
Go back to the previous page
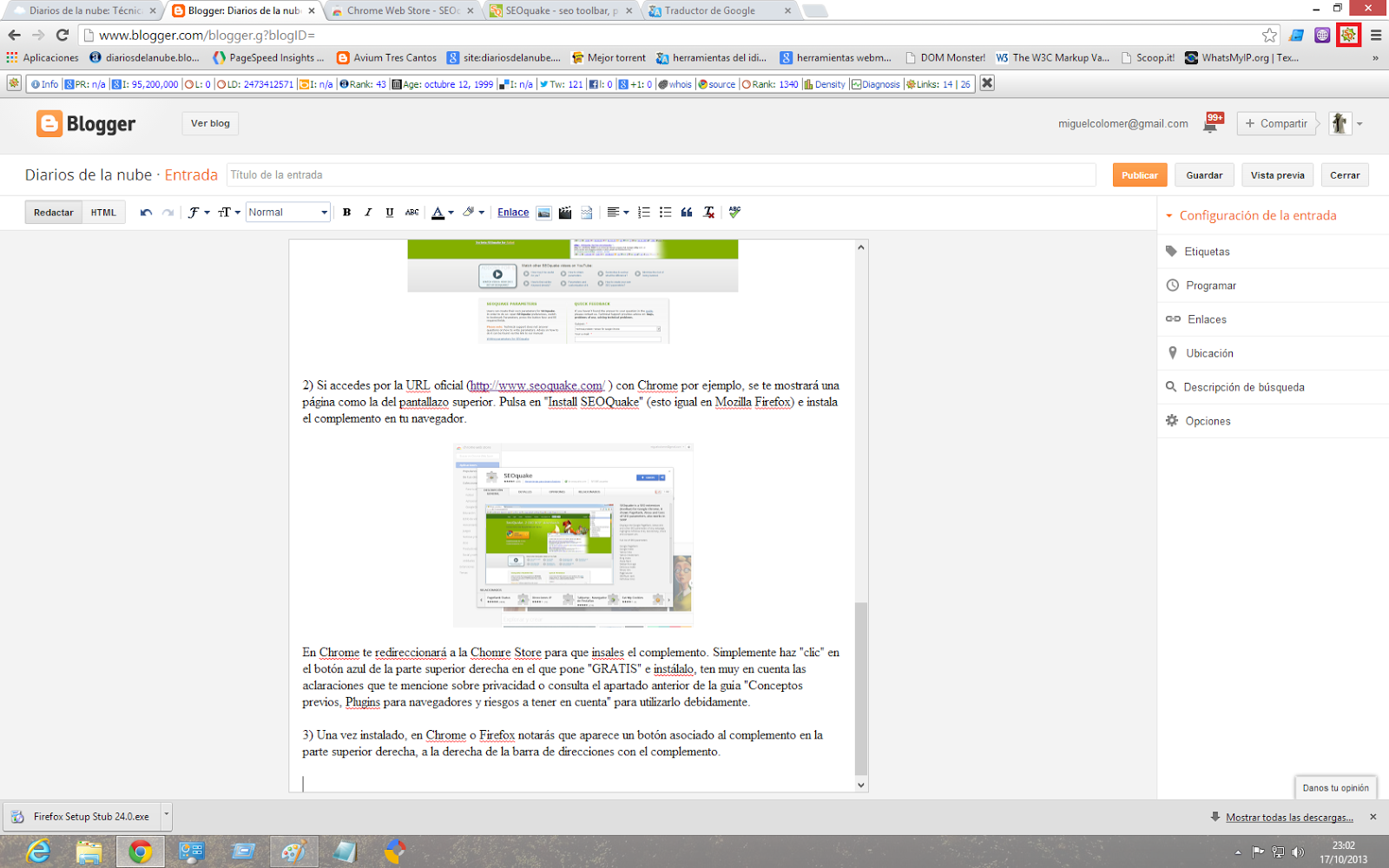click(x=14, y=35)
